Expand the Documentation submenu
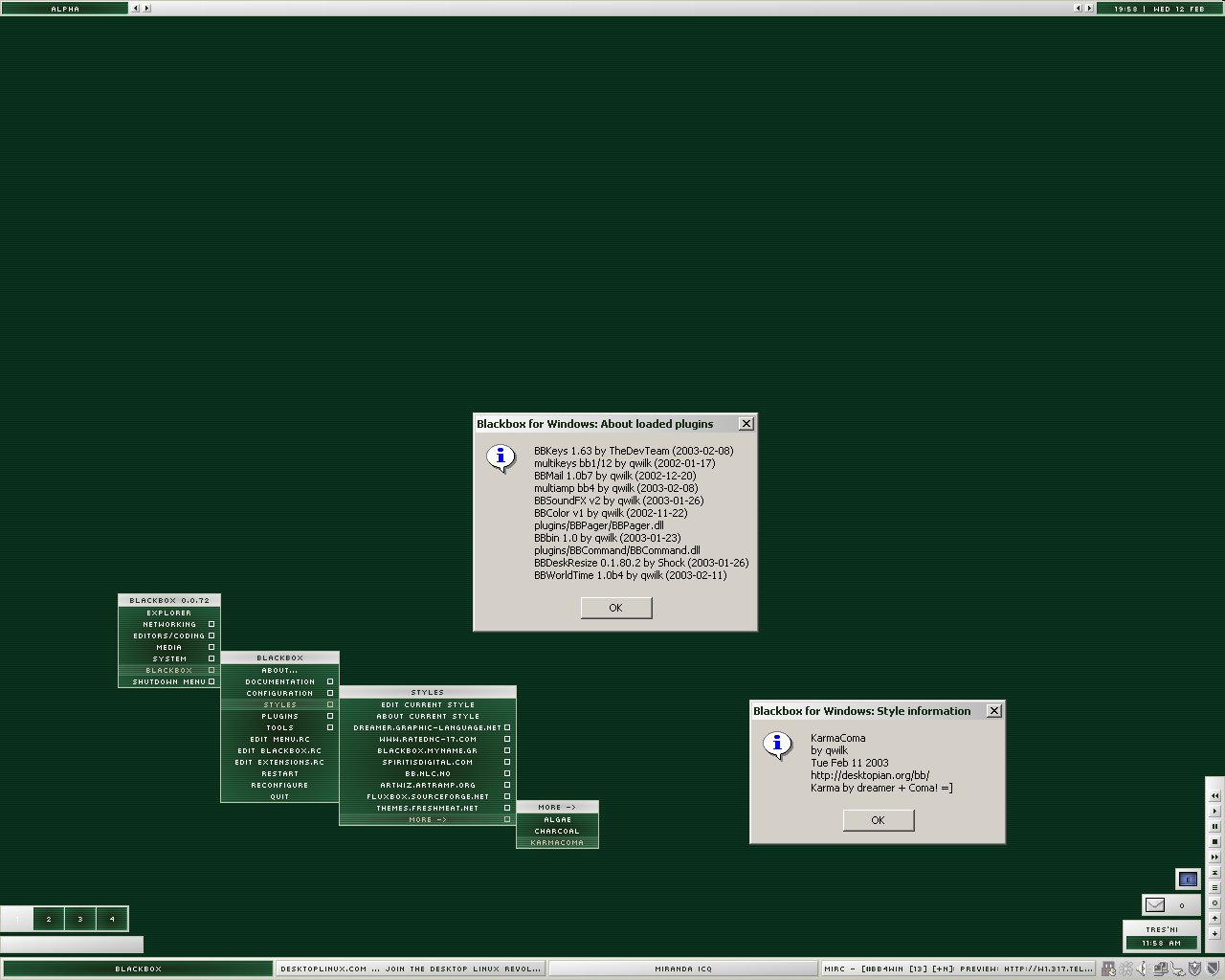The height and width of the screenshot is (980, 1225). (x=279, y=681)
